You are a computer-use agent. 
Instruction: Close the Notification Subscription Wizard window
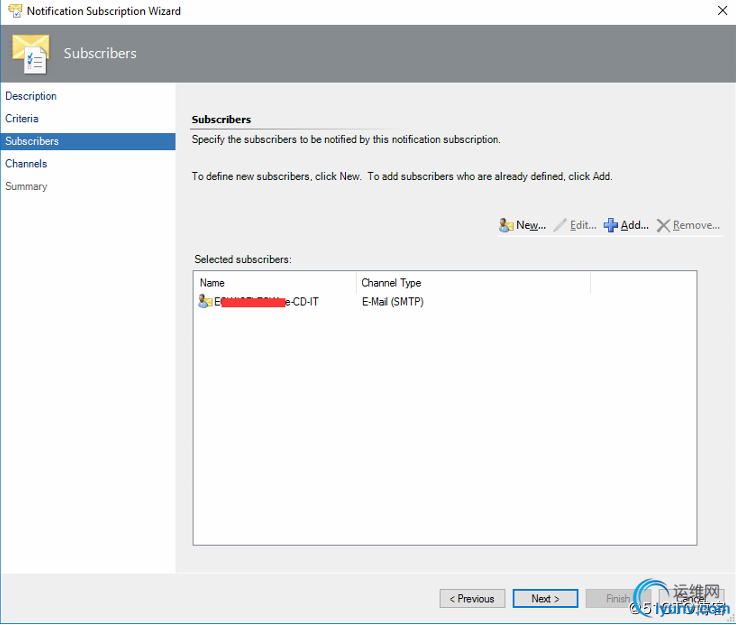[x=722, y=10]
